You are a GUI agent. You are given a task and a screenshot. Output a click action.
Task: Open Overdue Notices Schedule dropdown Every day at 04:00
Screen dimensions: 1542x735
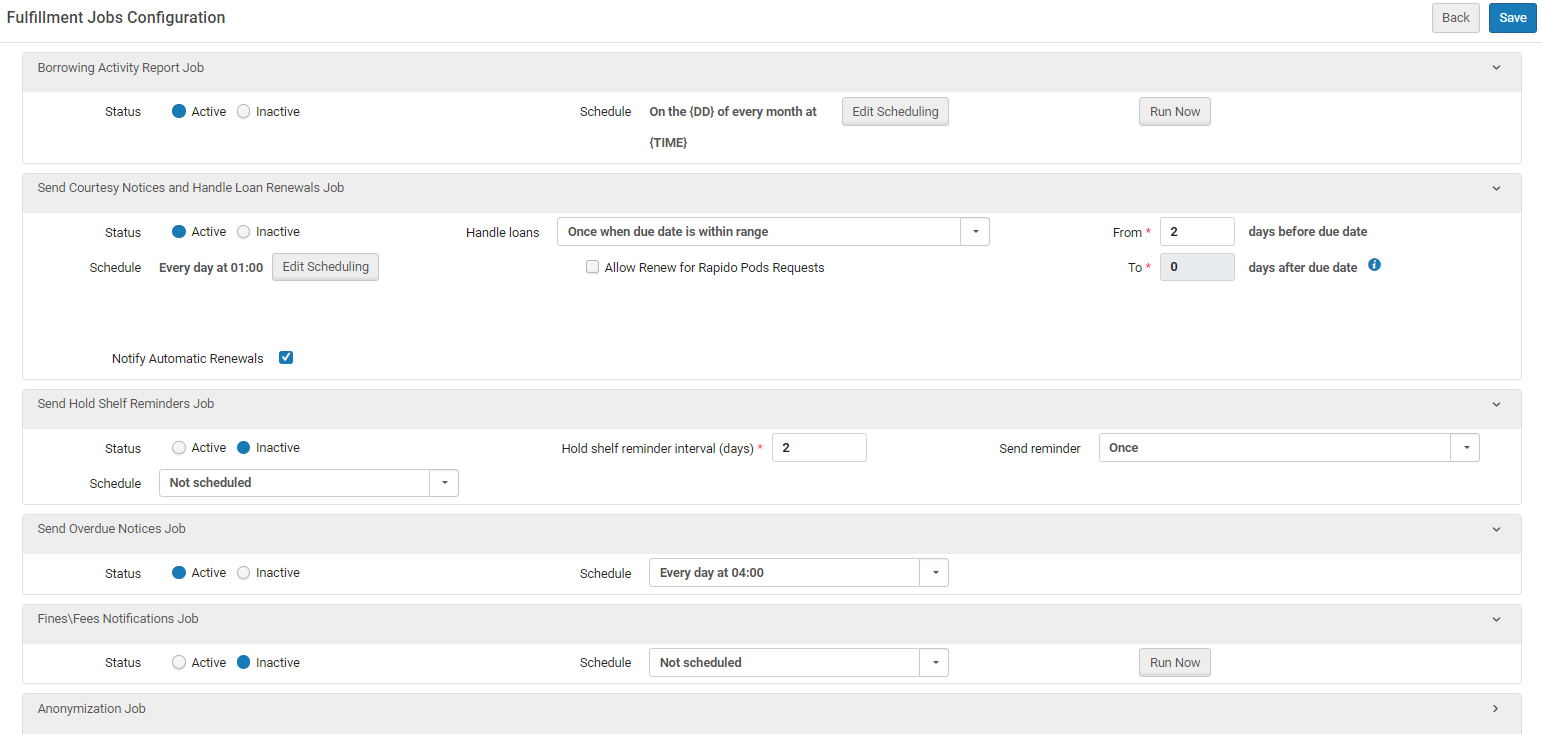799,573
